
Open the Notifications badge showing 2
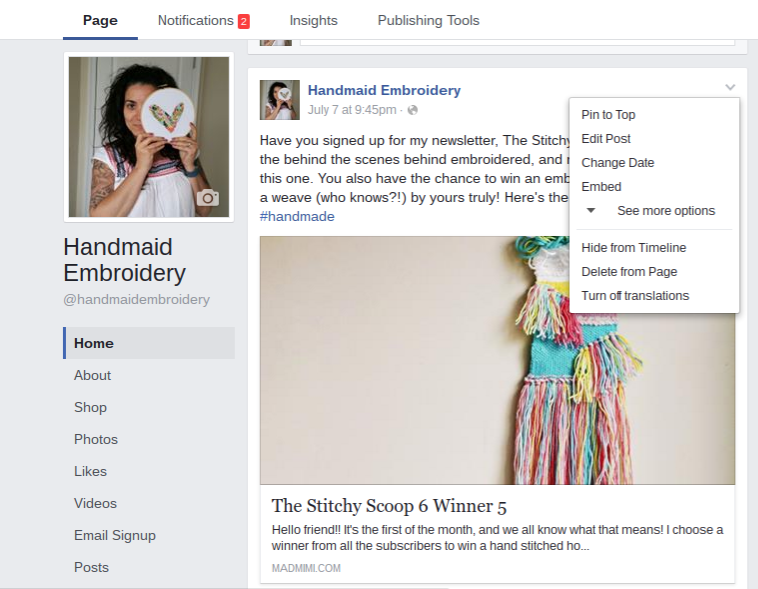(x=244, y=21)
